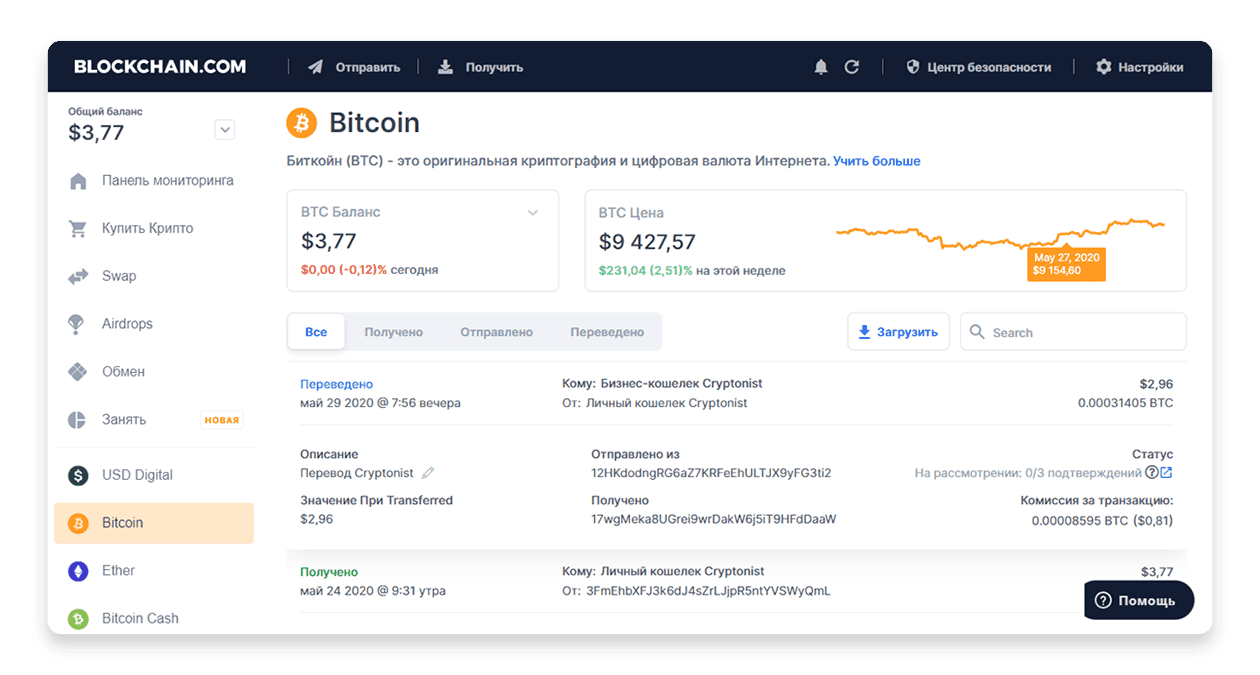The width and height of the screenshot is (1260, 675).
Task: Click the май 24 2020 Получено transaction row
Action: click(736, 581)
